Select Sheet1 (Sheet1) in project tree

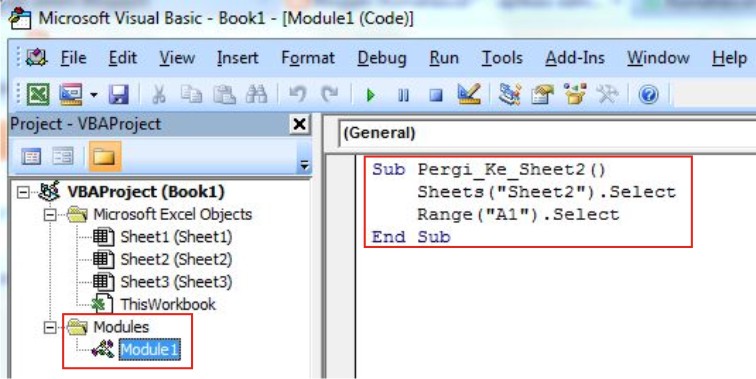(176, 237)
